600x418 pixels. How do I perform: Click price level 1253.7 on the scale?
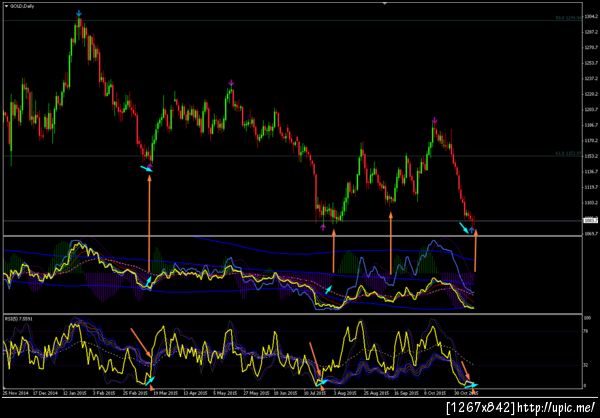click(x=589, y=63)
